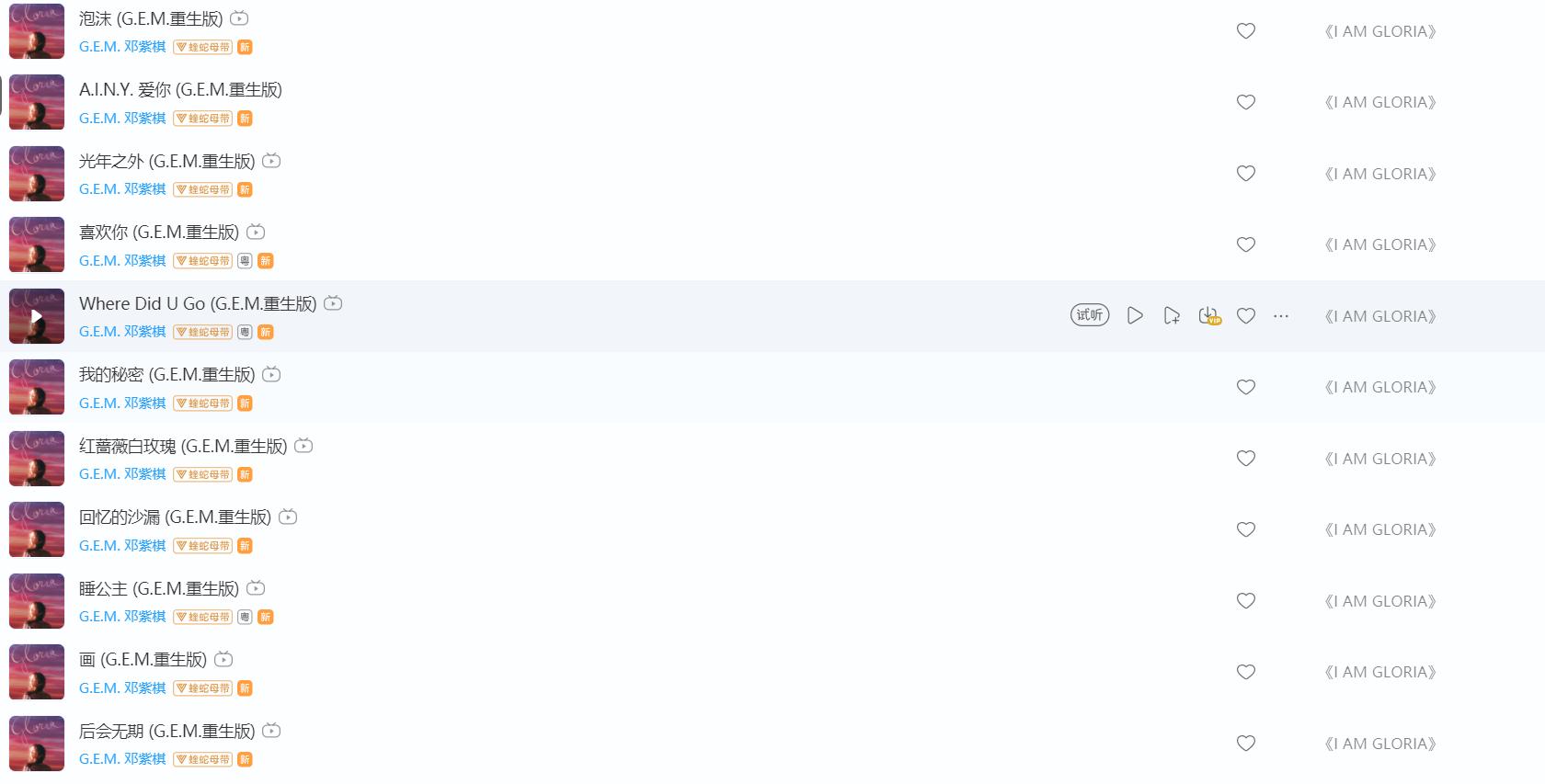Screen dimensions: 1545x784
Task: Open the MV icon beside 喜欢你
Action: (256, 232)
